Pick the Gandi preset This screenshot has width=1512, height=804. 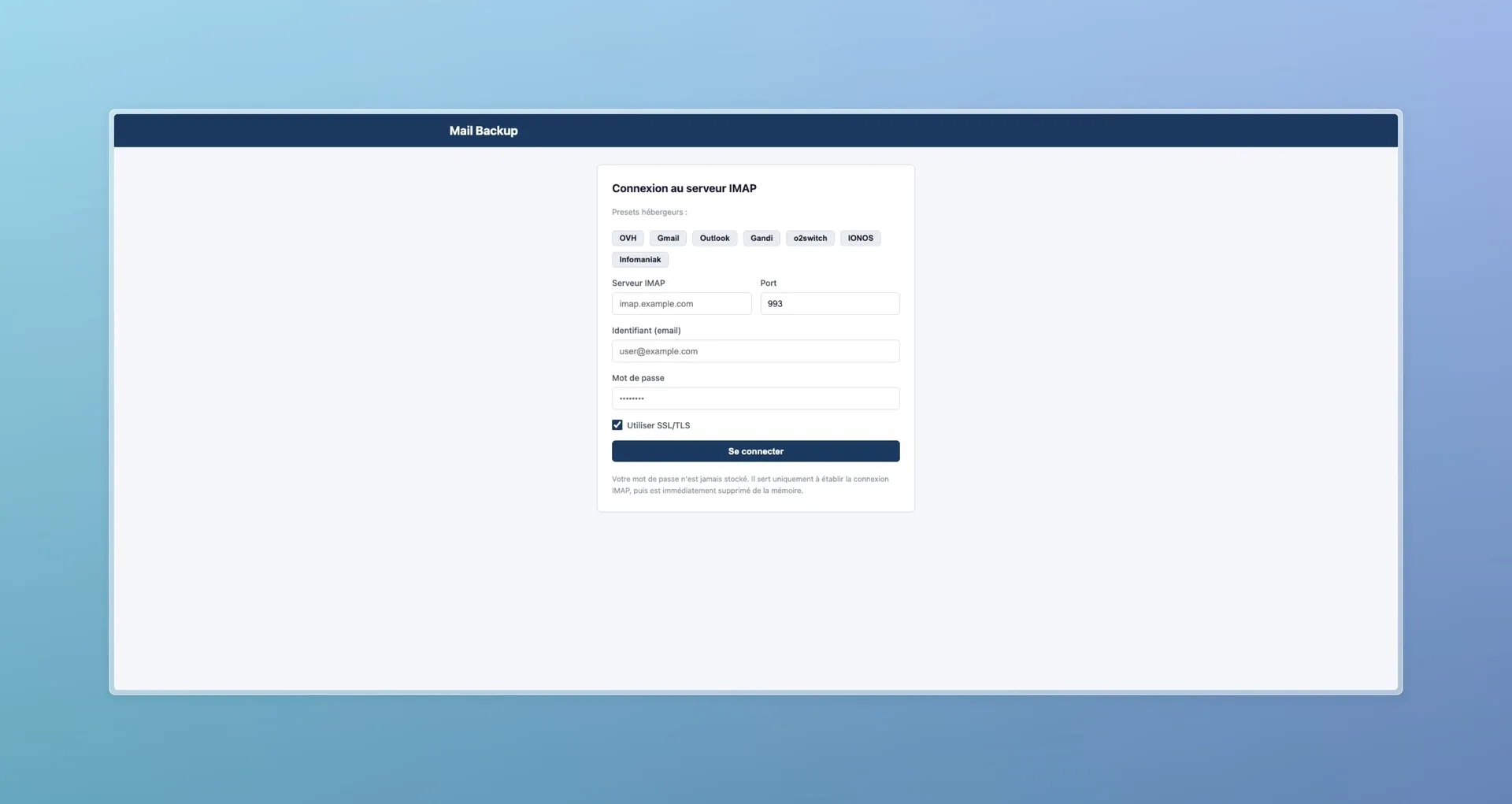pos(761,238)
